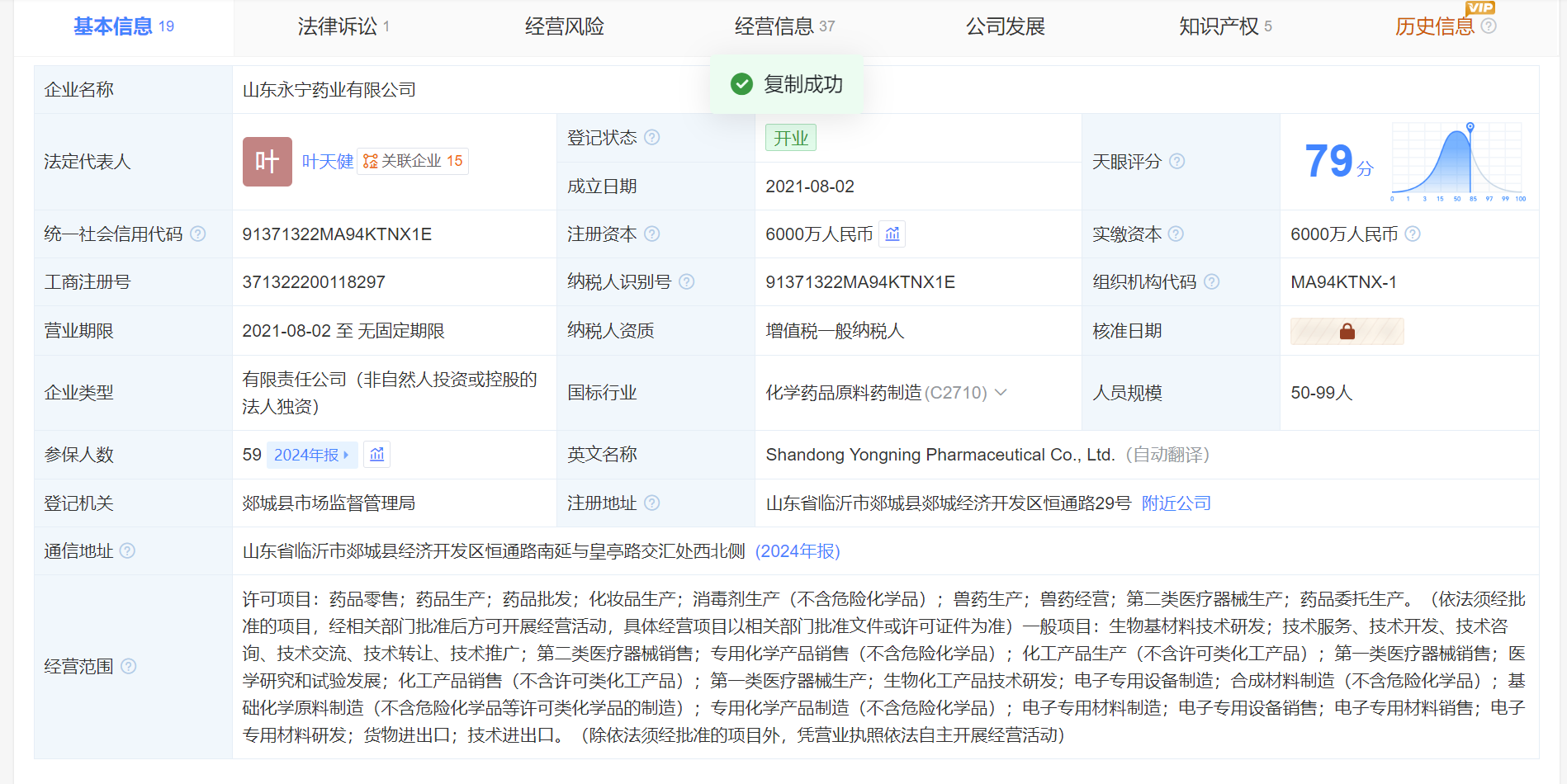Image resolution: width=1567 pixels, height=784 pixels.
Task: Click help icon beside 实缴资本 label
Action: (1176, 234)
